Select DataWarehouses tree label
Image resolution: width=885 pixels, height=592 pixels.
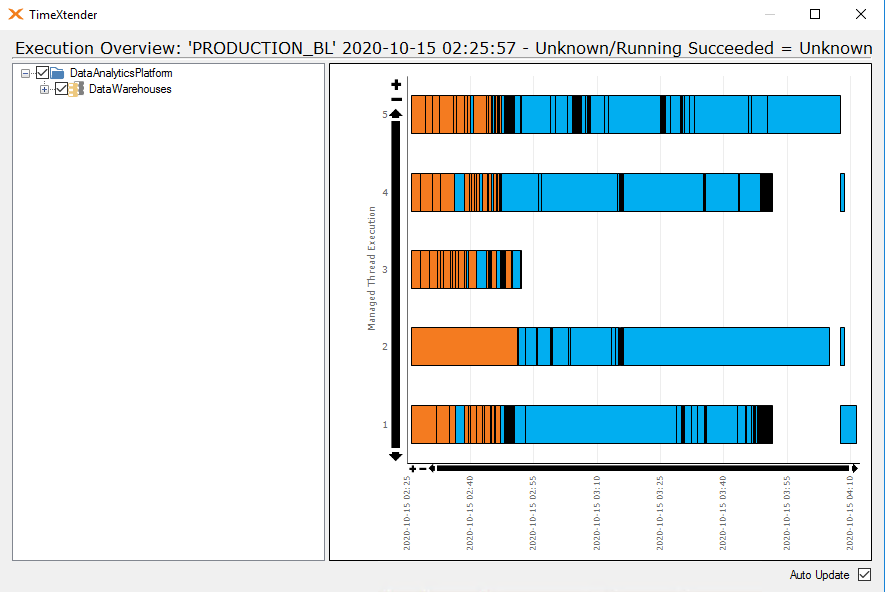[x=130, y=89]
